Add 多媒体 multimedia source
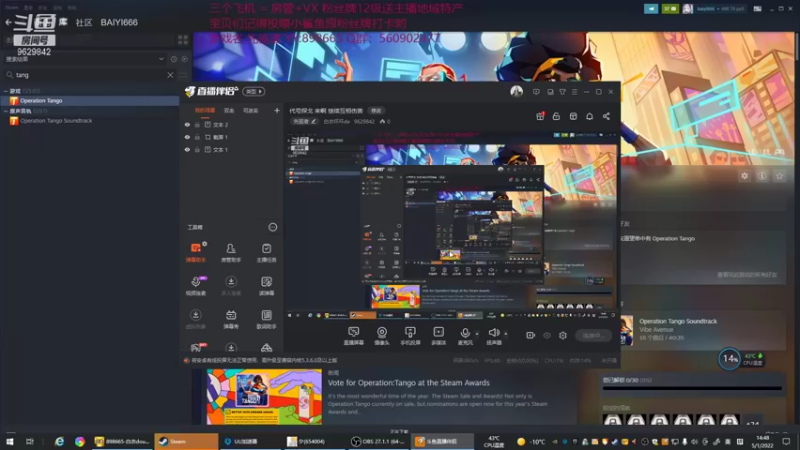 pyautogui.click(x=439, y=336)
